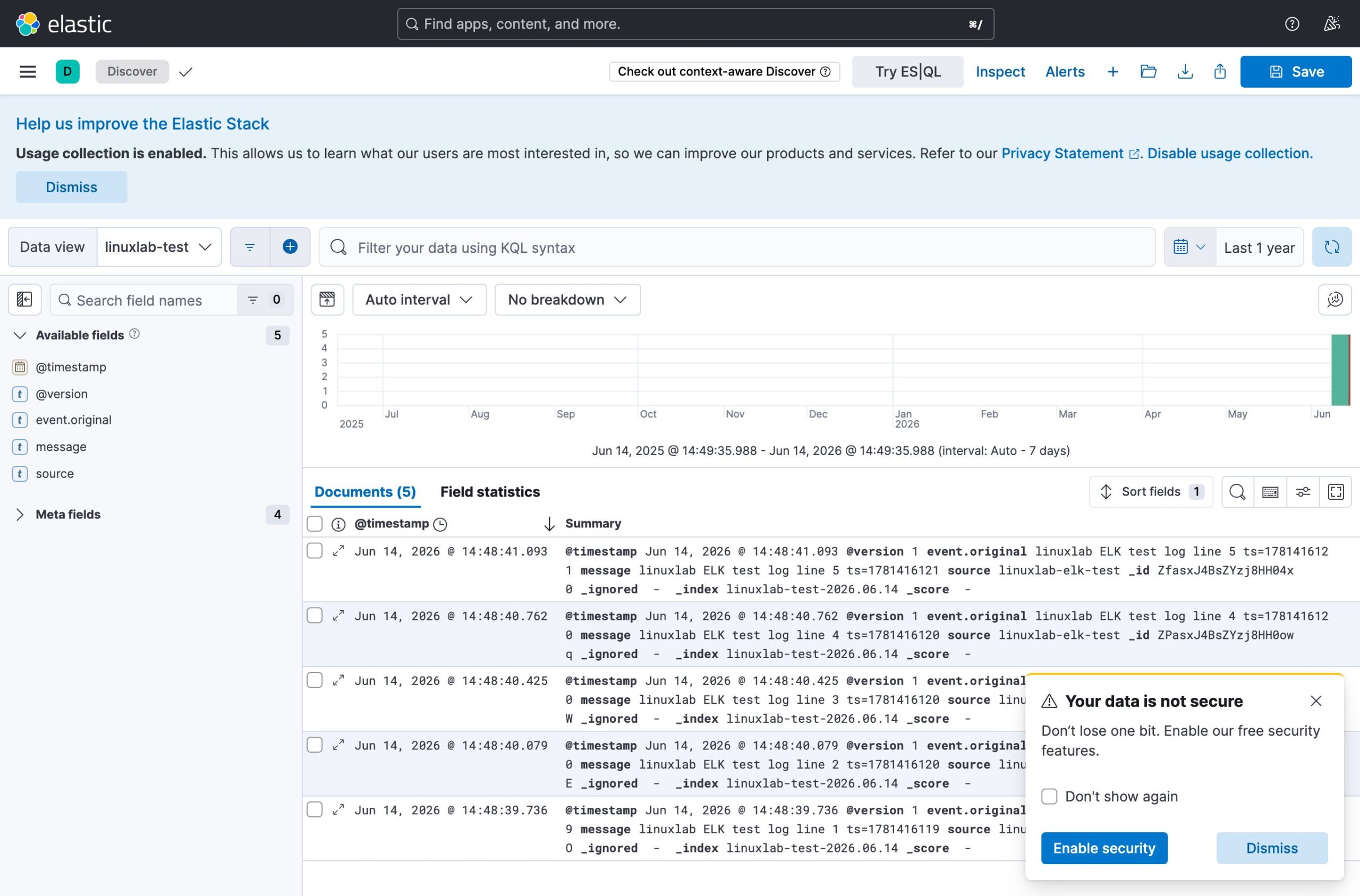
Task: Select the 14:48:41.093 row checkbox
Action: pyautogui.click(x=315, y=551)
